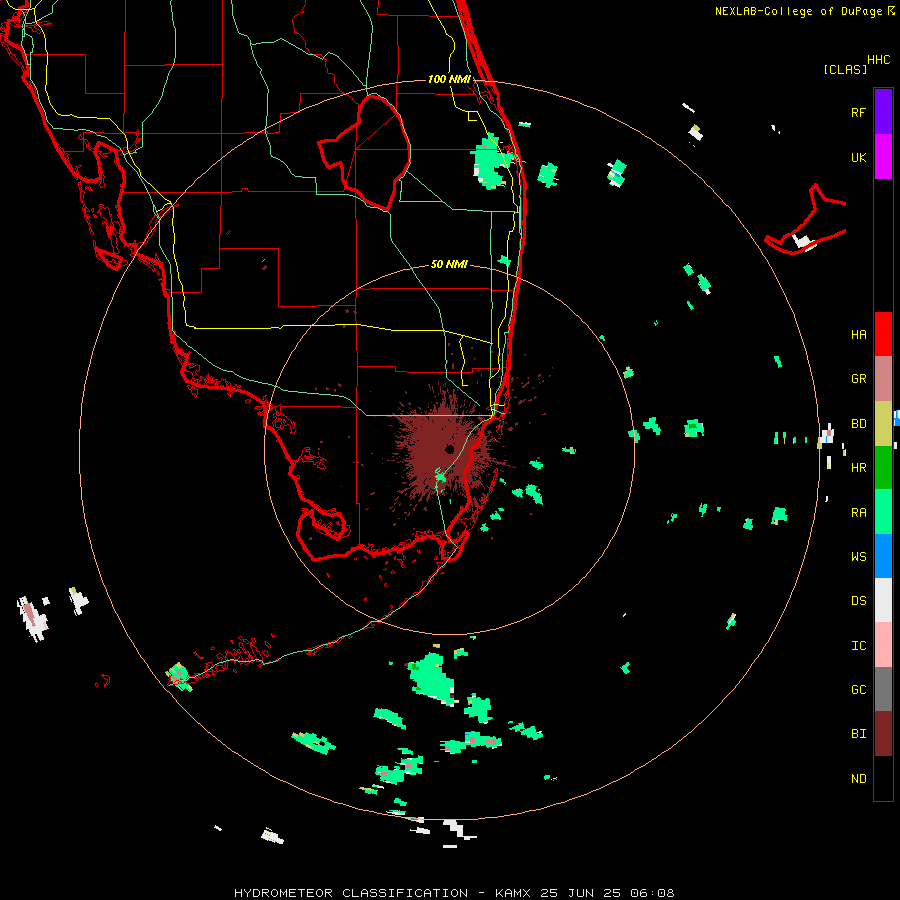The image size is (900, 900).
Task: Pick the brown BI legend swatch
Action: coord(883,734)
